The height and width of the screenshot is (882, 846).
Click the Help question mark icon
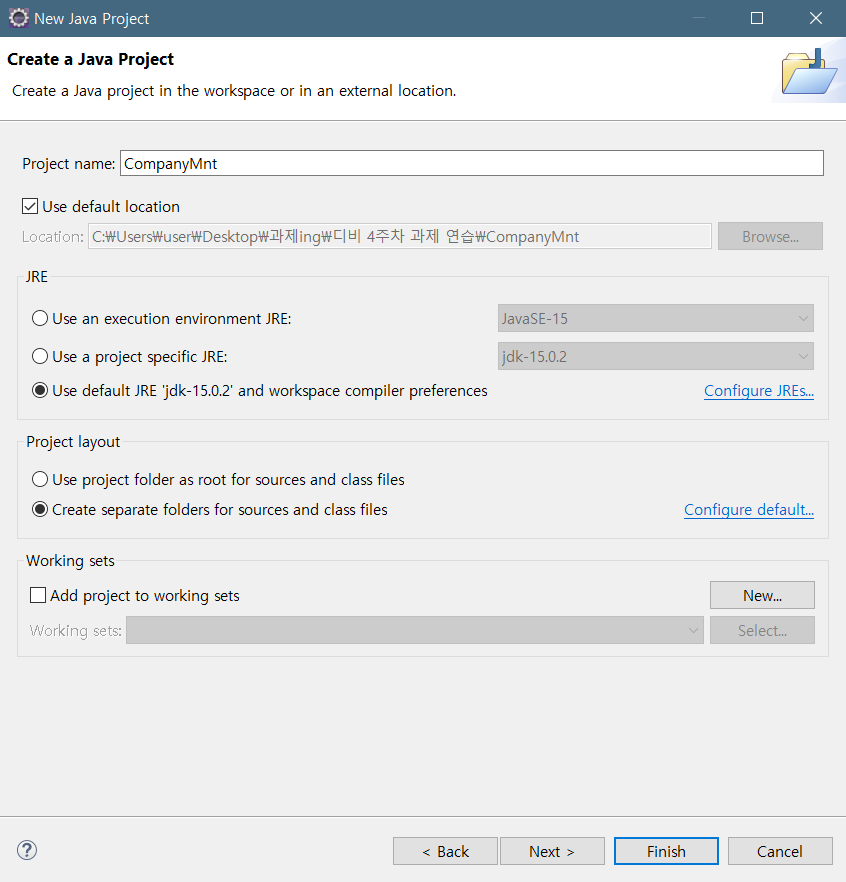[x=27, y=850]
